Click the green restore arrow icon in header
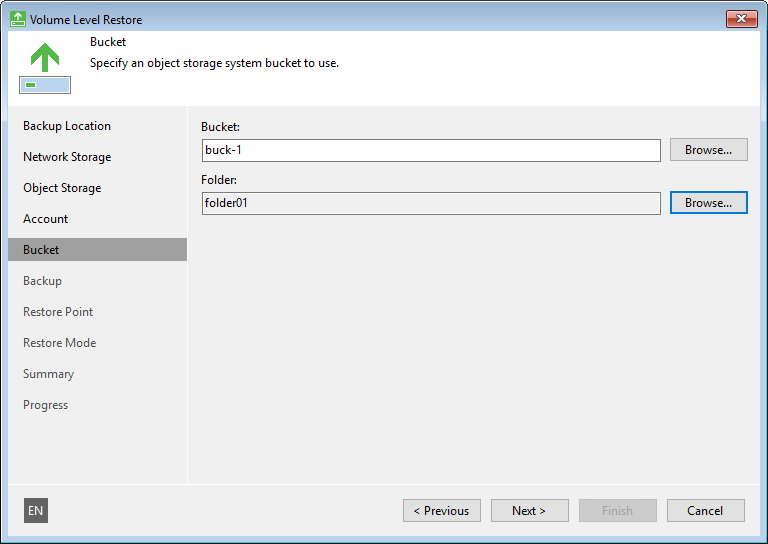 click(x=45, y=68)
